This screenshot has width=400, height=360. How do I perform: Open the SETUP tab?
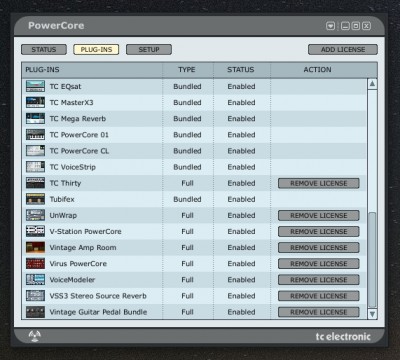tap(149, 50)
